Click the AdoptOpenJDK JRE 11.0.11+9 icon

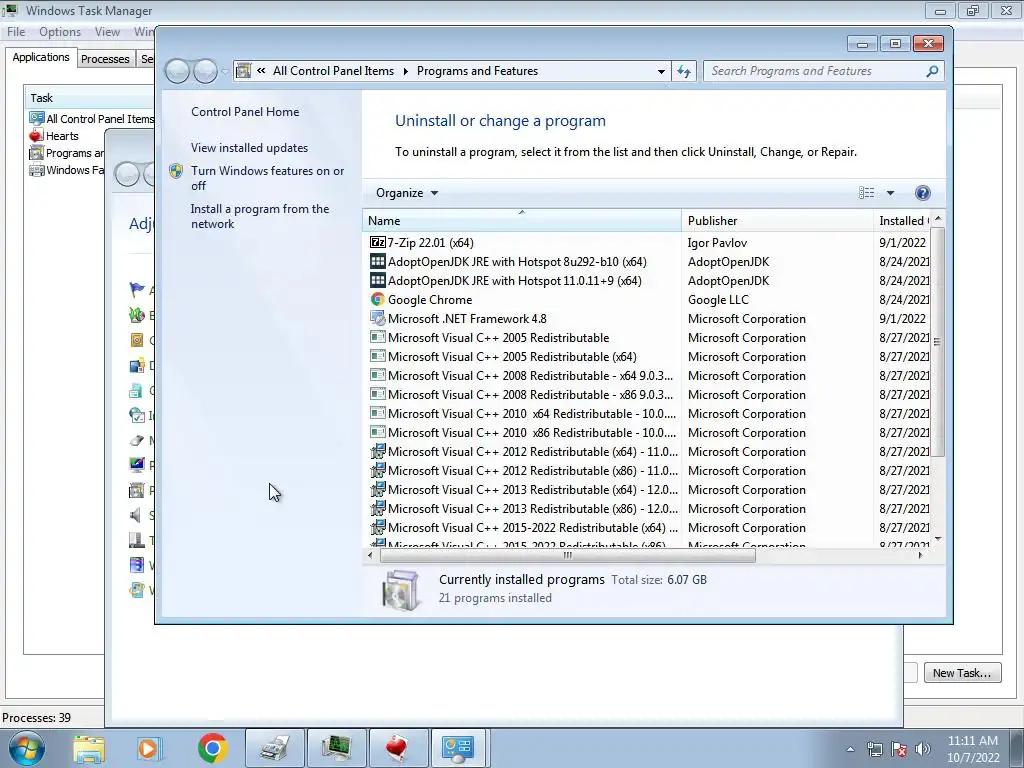tap(377, 280)
